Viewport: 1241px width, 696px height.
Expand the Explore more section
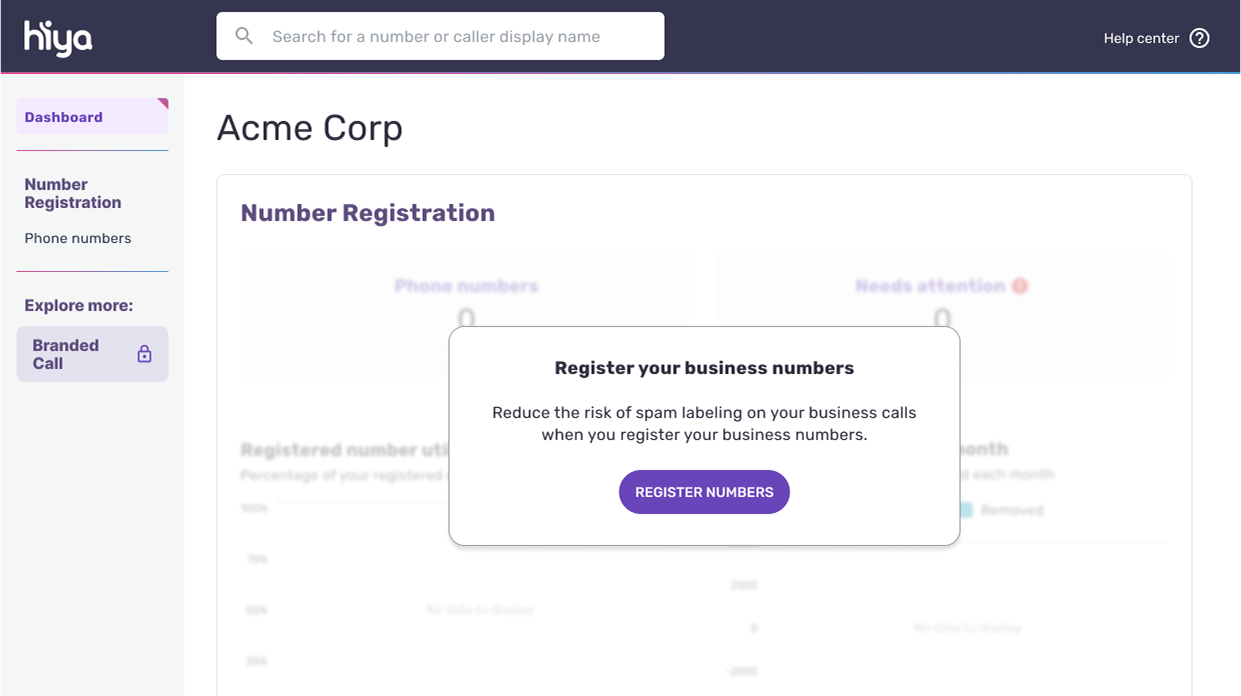[x=79, y=305]
